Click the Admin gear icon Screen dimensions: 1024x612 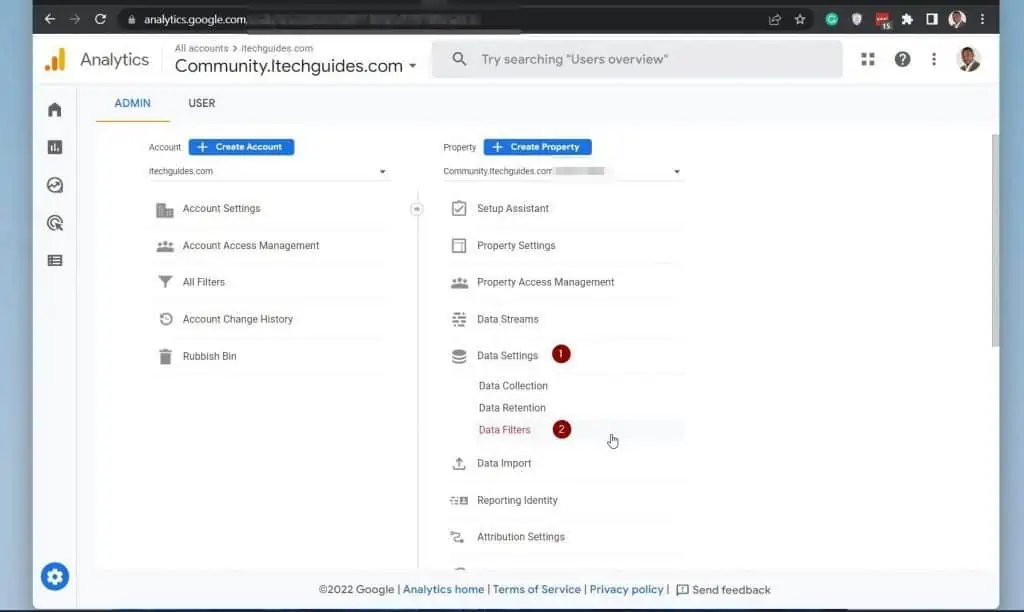55,576
